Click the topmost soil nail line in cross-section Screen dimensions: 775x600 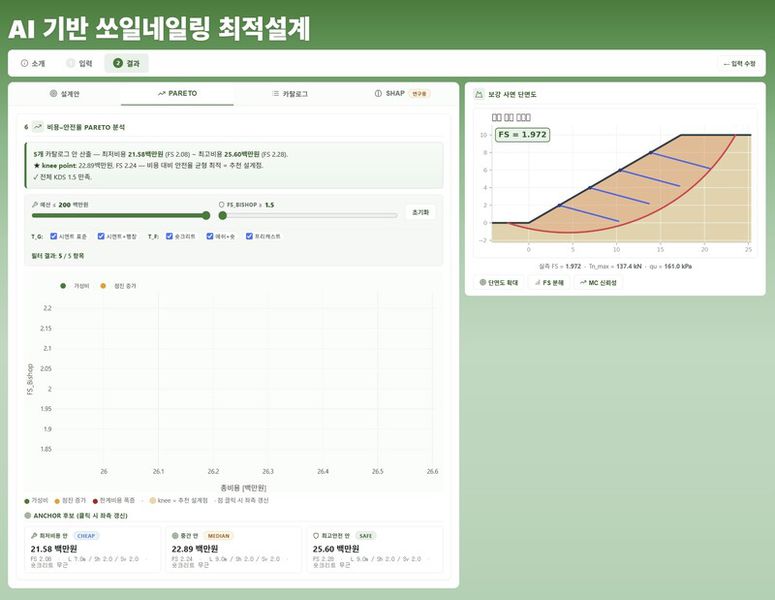[x=680, y=160]
